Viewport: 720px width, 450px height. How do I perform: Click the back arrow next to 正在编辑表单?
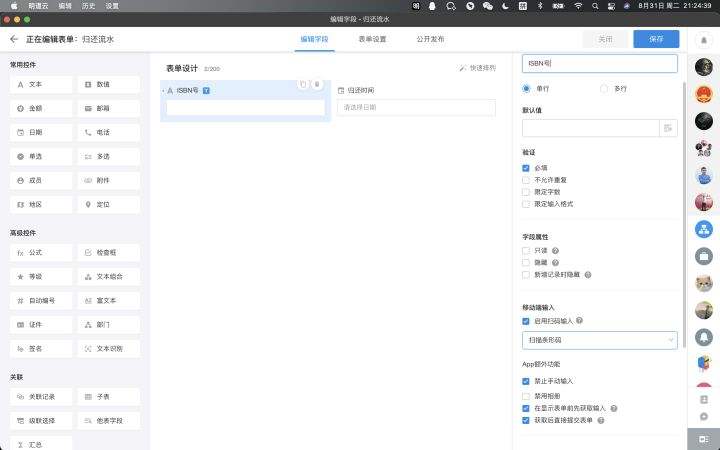tap(14, 39)
